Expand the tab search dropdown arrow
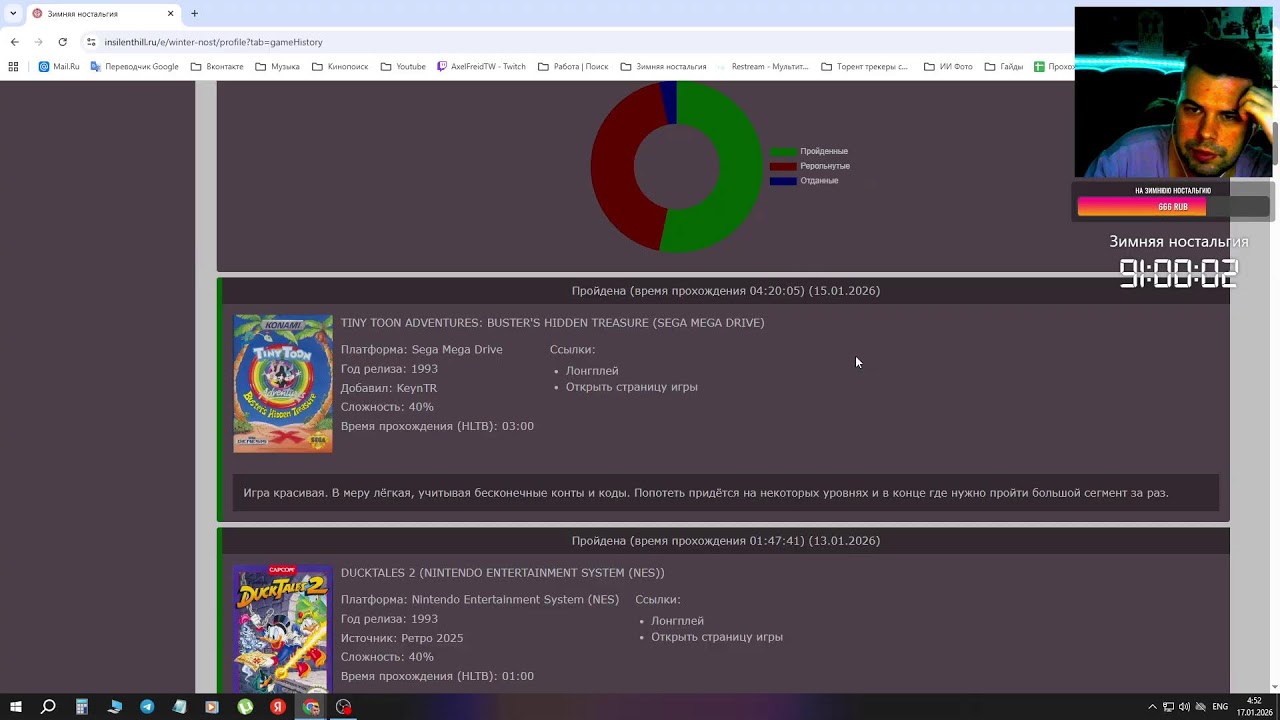 point(13,14)
